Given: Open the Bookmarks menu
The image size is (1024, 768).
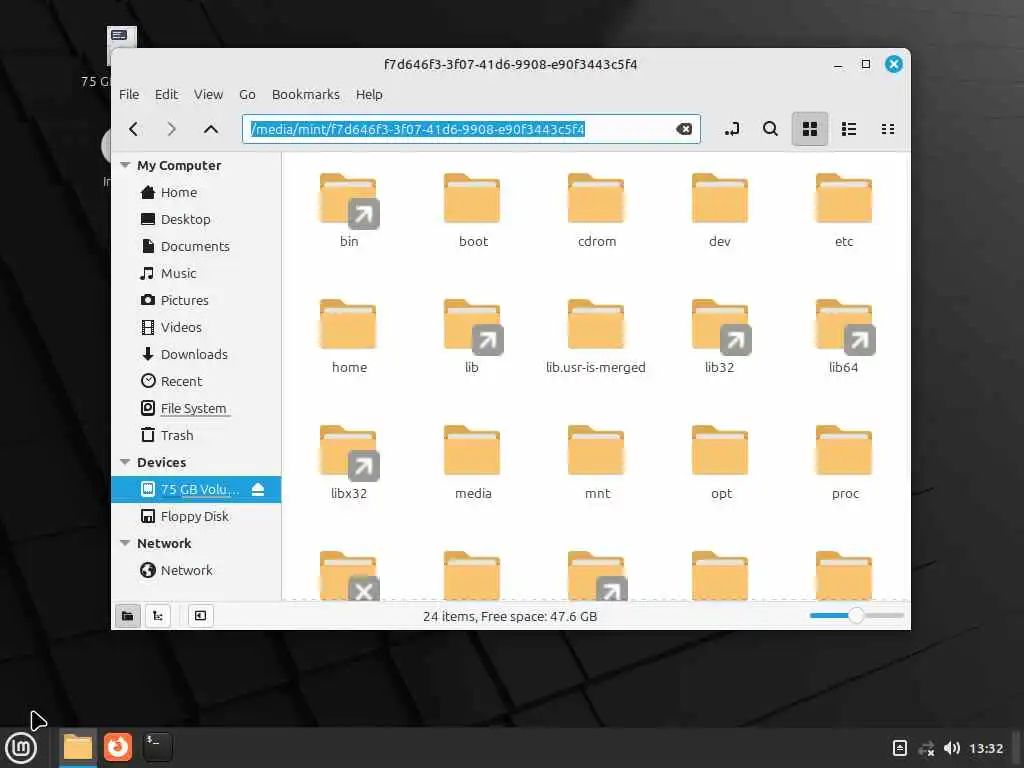Looking at the screenshot, I should coord(306,95).
